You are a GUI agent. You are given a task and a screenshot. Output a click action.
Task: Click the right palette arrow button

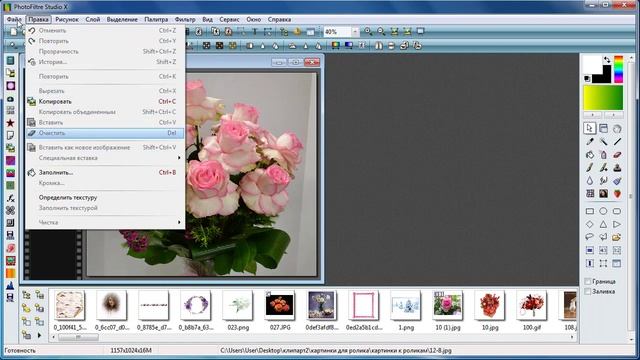(613, 115)
